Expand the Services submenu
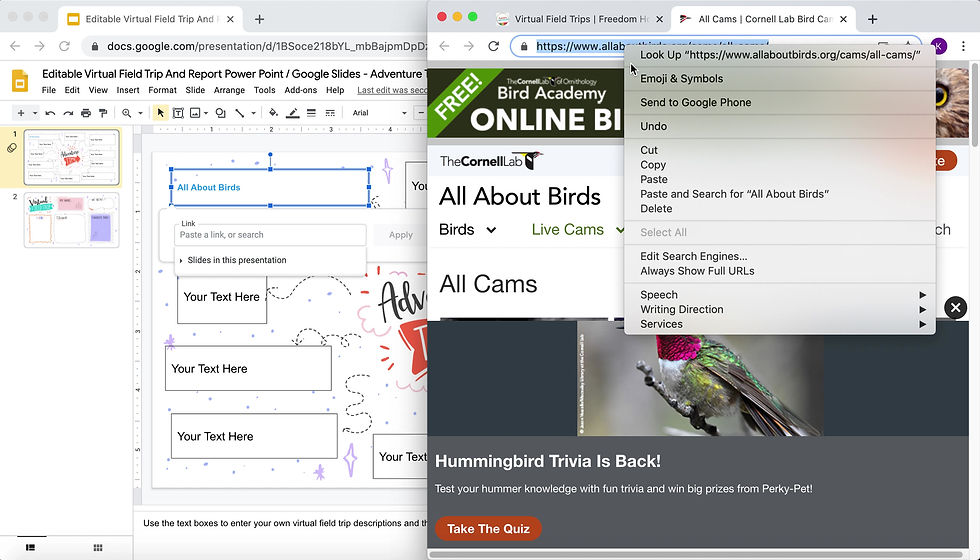This screenshot has height=560, width=980. point(779,324)
